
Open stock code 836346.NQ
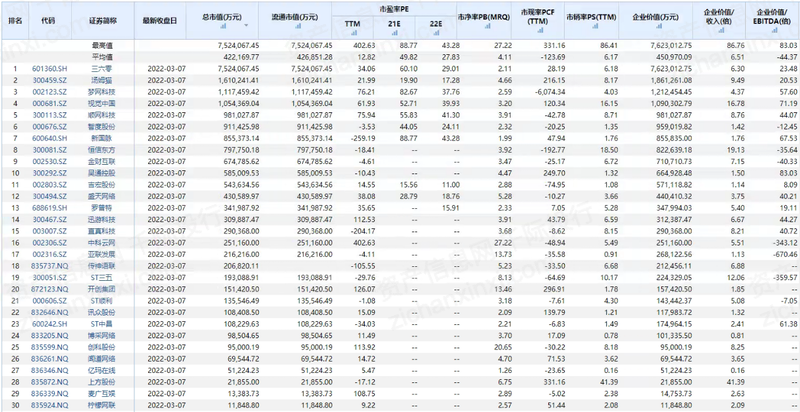tap(48, 370)
